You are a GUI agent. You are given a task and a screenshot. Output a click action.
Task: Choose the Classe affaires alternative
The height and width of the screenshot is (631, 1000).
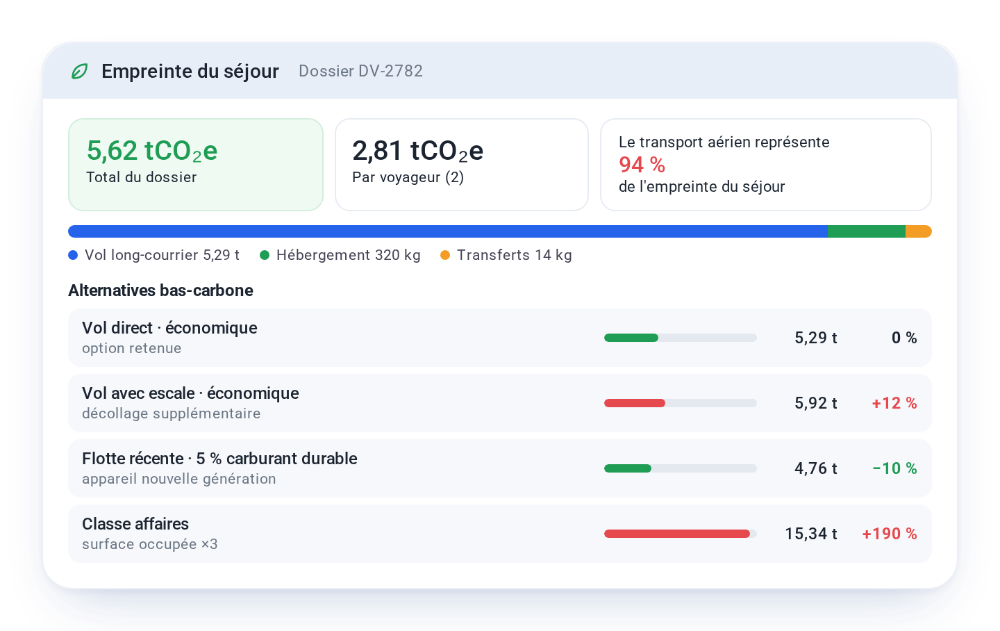coord(500,533)
